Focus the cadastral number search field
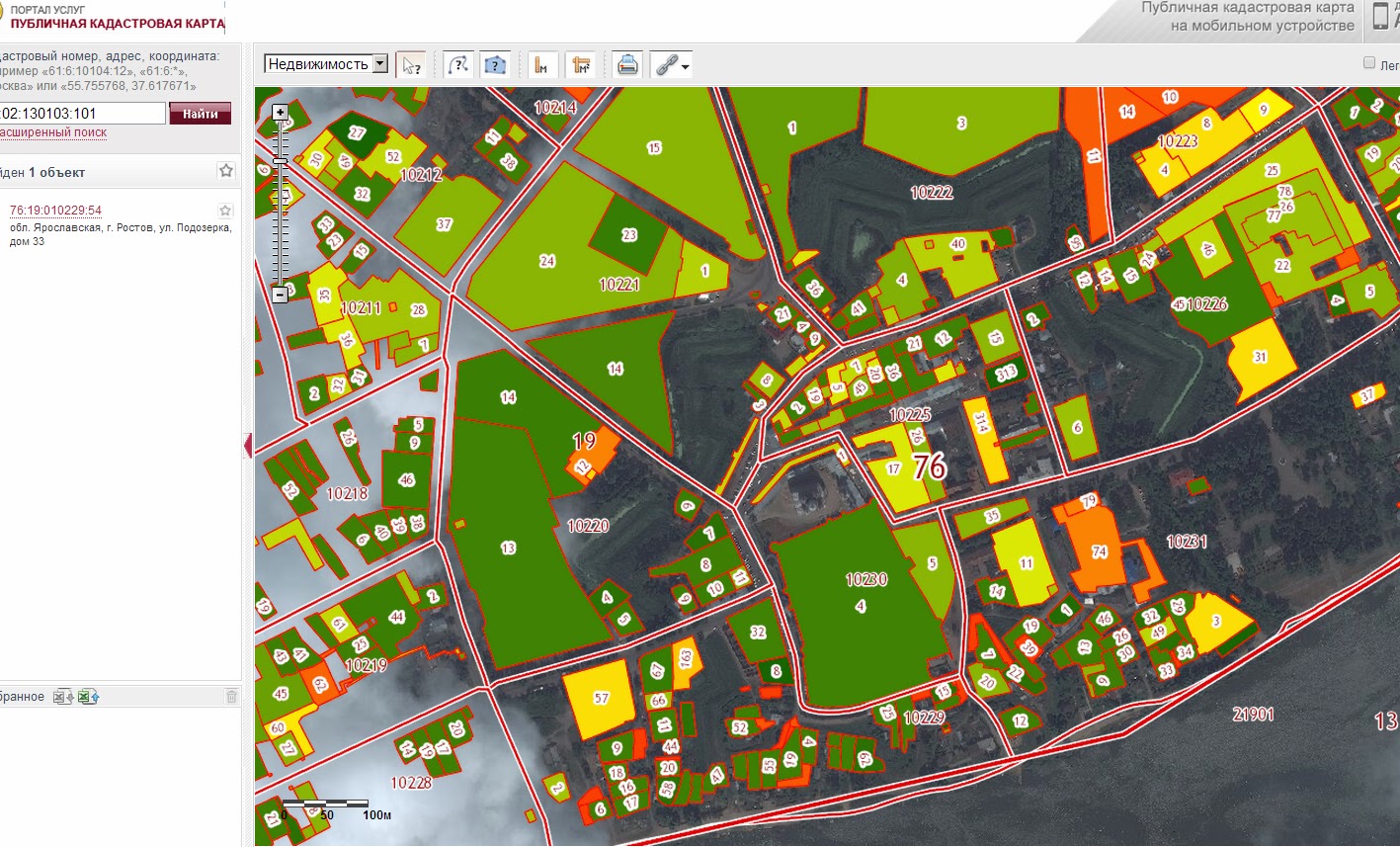This screenshot has width=1400, height=847. [x=83, y=114]
